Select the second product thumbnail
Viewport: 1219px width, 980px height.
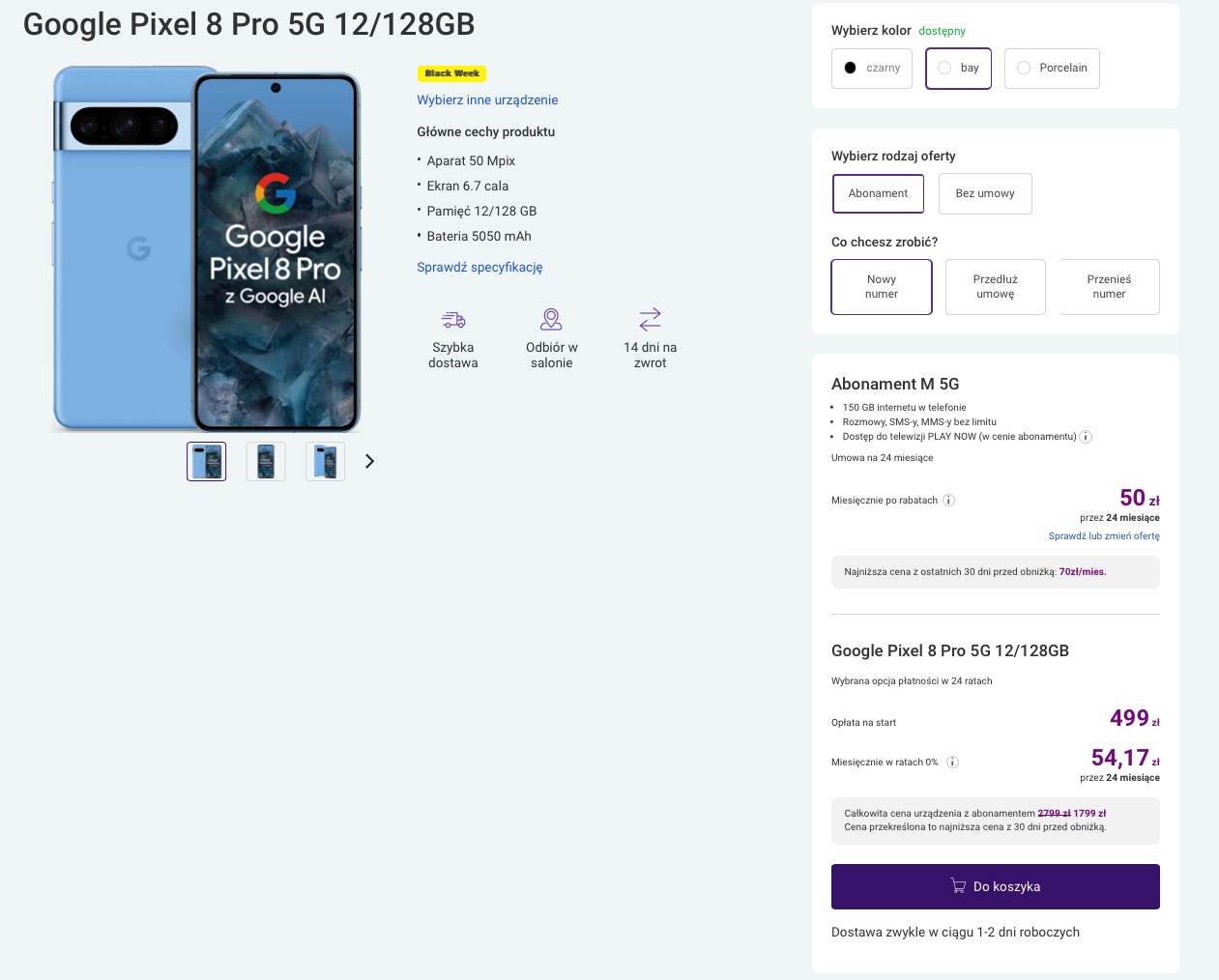[266, 461]
